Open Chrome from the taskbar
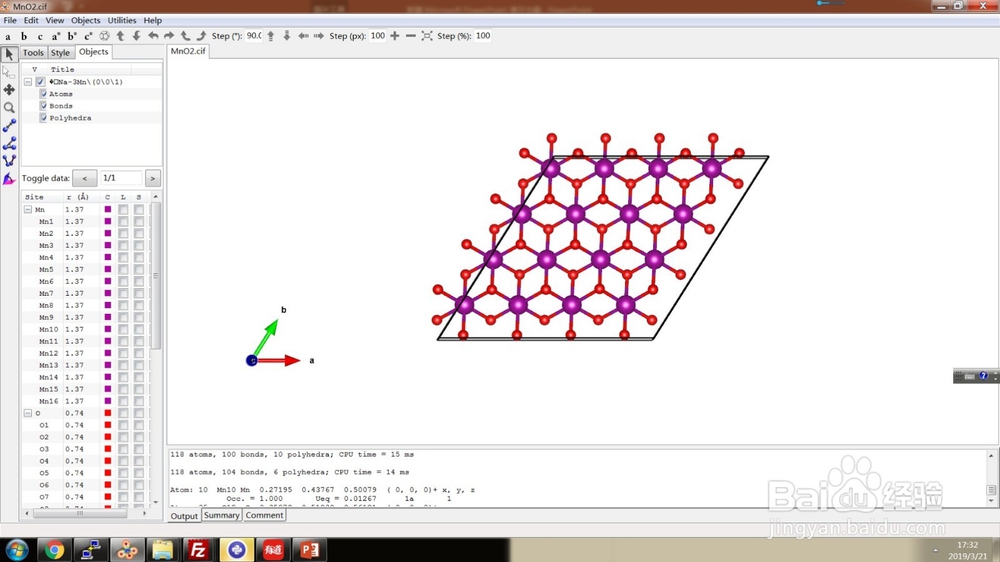Screen dimensions: 1000x562 (x=54, y=550)
